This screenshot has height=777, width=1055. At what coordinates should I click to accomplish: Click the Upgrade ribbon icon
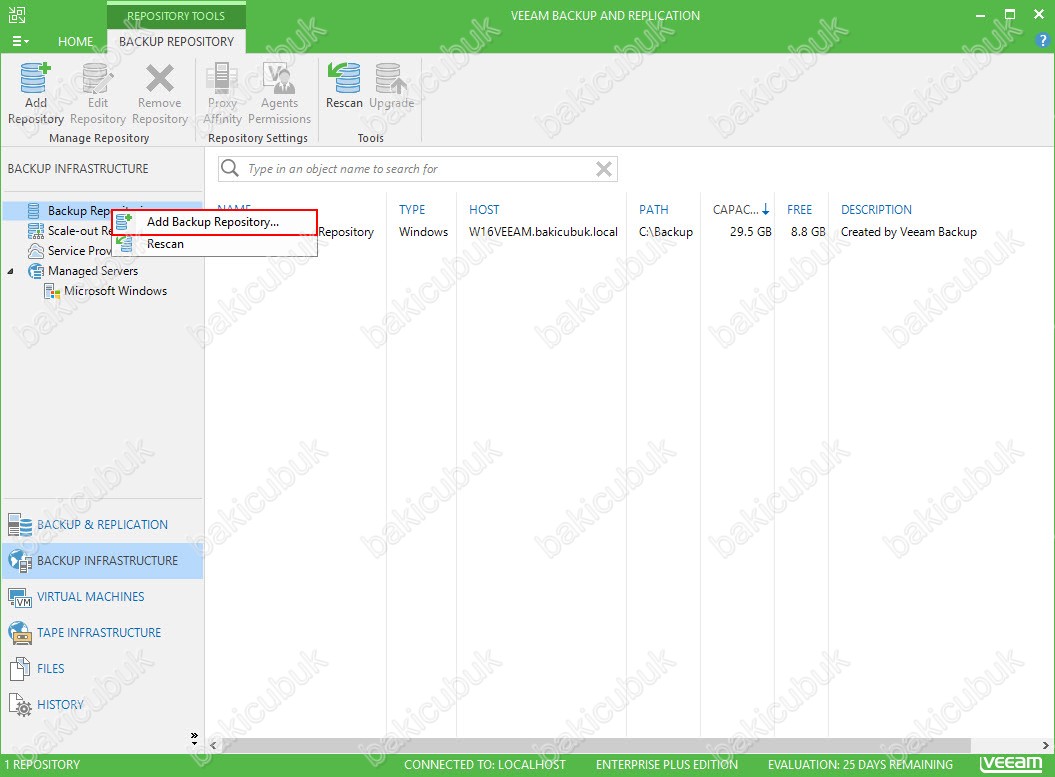tap(391, 79)
